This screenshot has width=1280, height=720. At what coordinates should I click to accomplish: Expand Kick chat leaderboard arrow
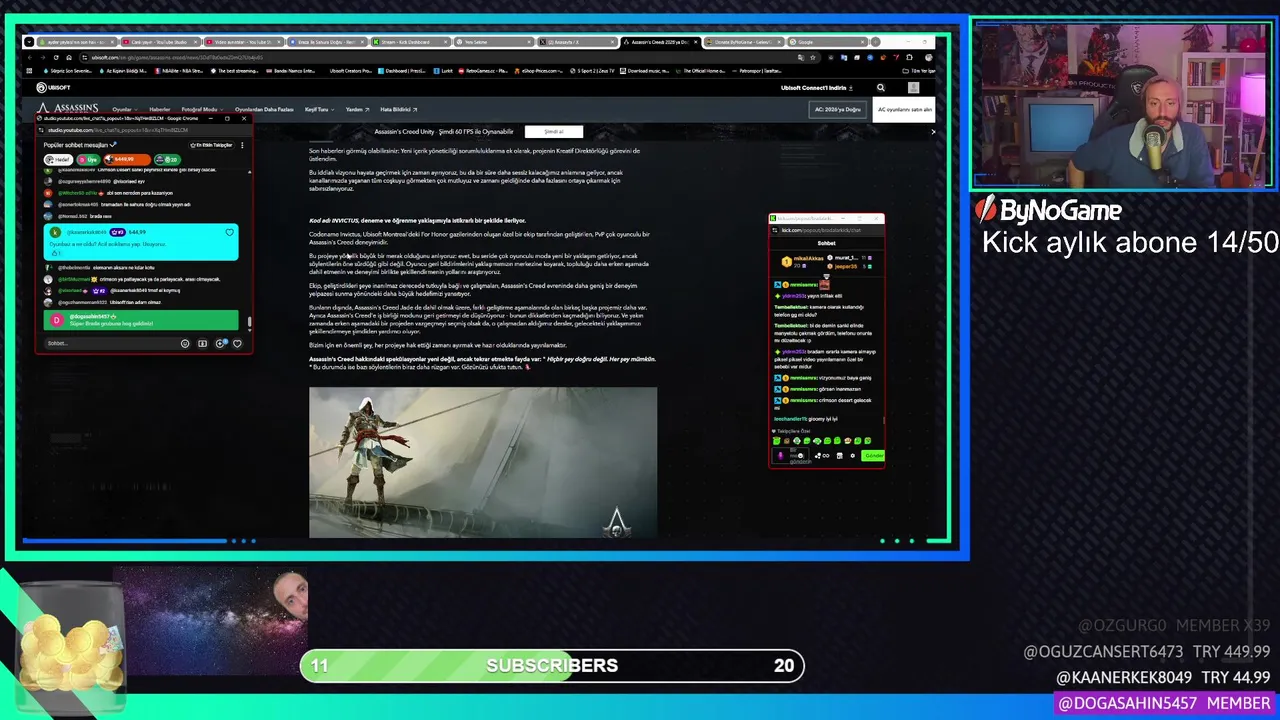(x=826, y=277)
